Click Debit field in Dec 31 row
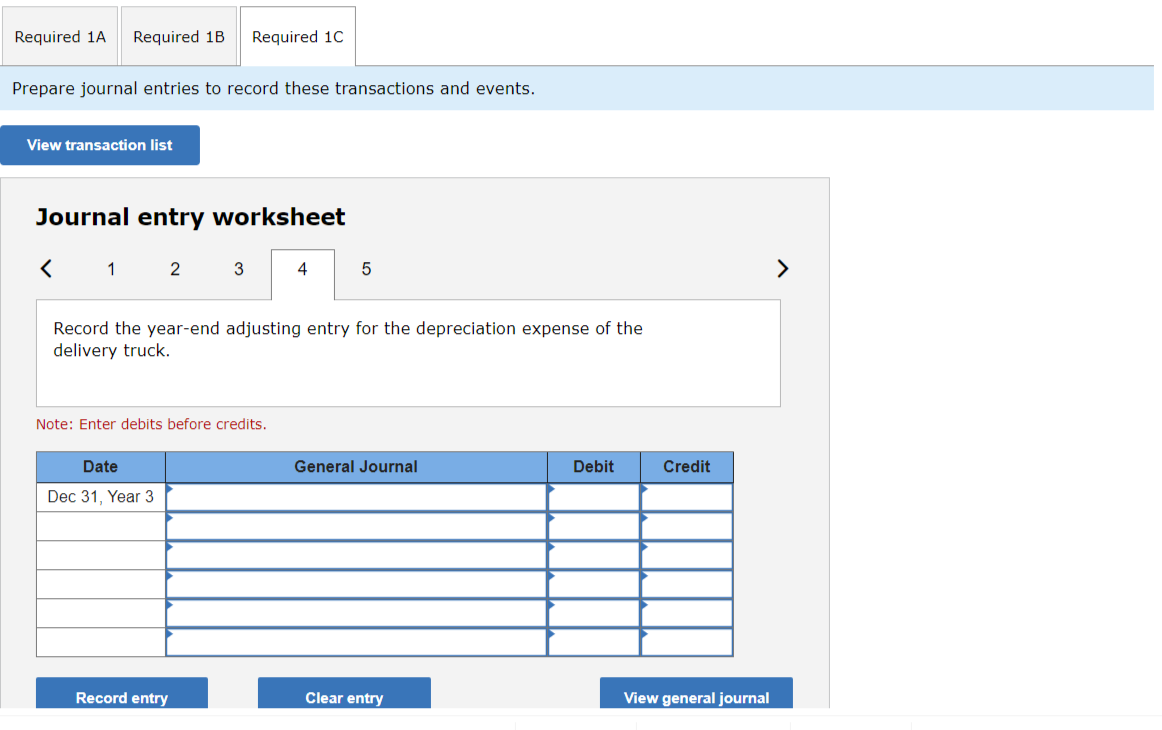The width and height of the screenshot is (1162, 730). (594, 497)
